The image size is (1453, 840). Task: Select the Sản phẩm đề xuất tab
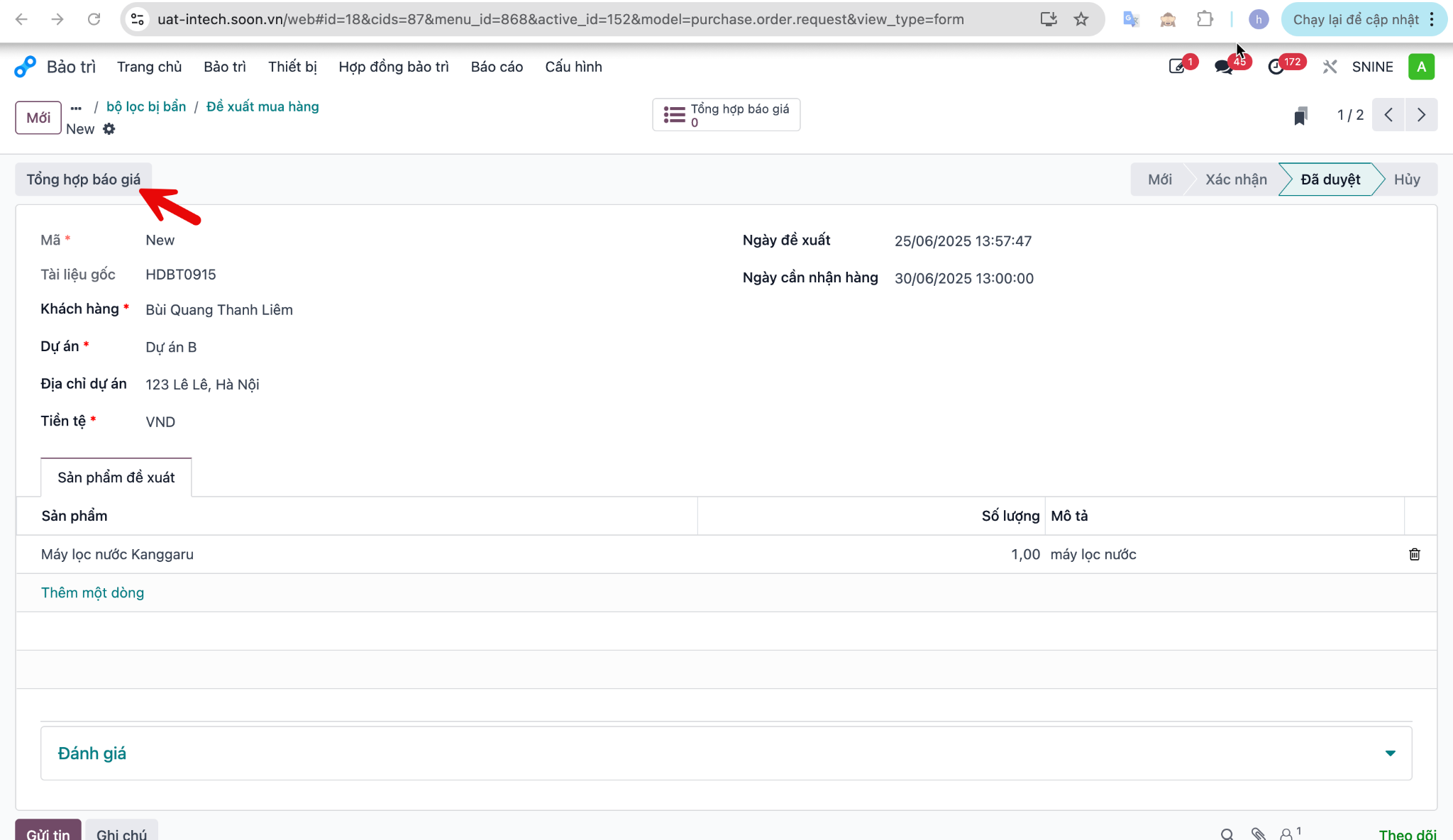(116, 477)
